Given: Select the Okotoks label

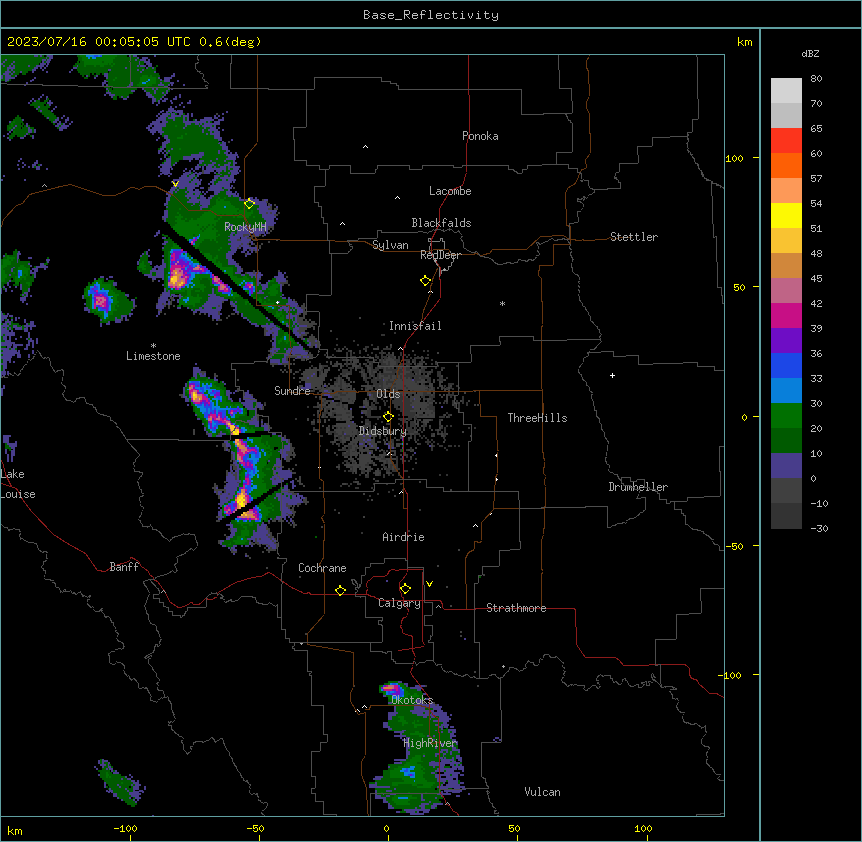Looking at the screenshot, I should tap(412, 700).
